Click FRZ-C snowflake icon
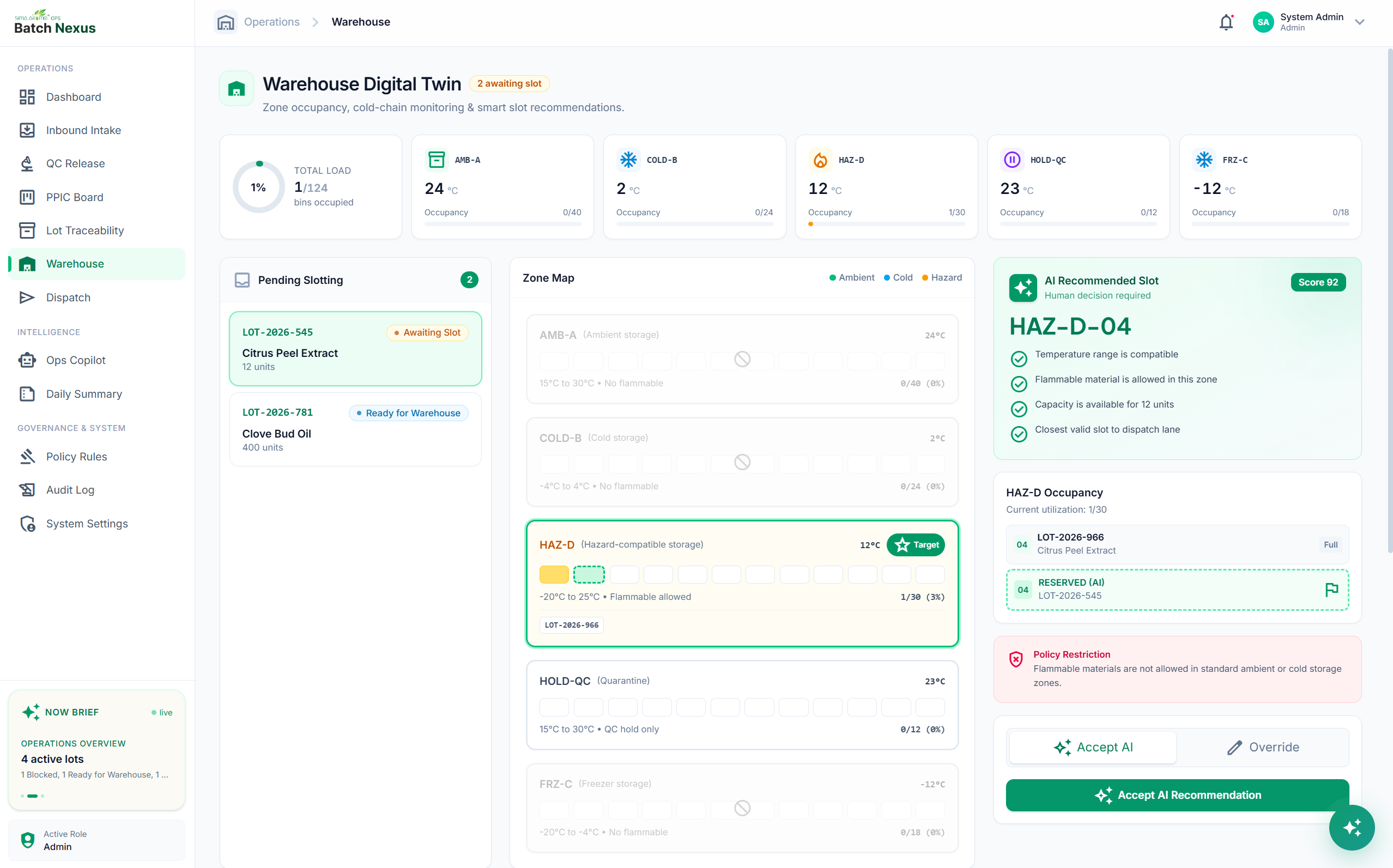 (x=1204, y=160)
